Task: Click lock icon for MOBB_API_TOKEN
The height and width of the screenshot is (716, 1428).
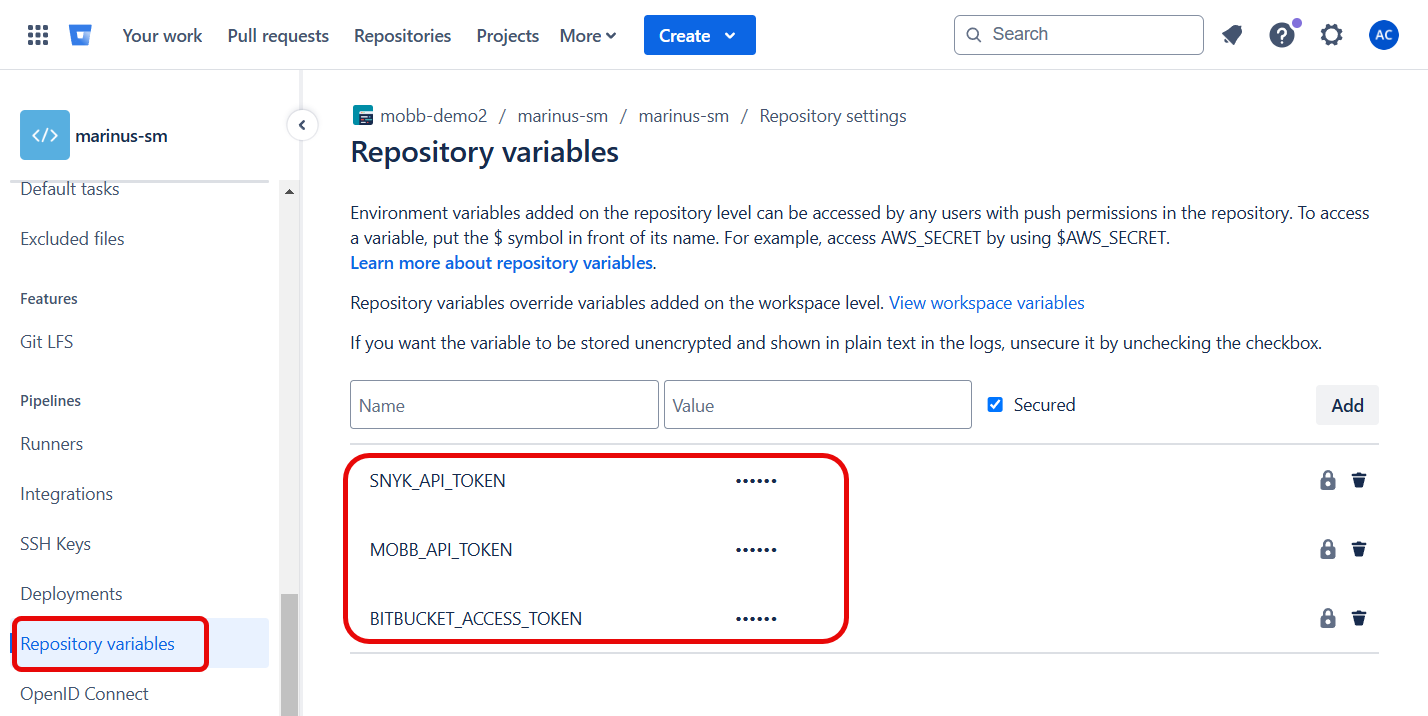Action: tap(1327, 549)
